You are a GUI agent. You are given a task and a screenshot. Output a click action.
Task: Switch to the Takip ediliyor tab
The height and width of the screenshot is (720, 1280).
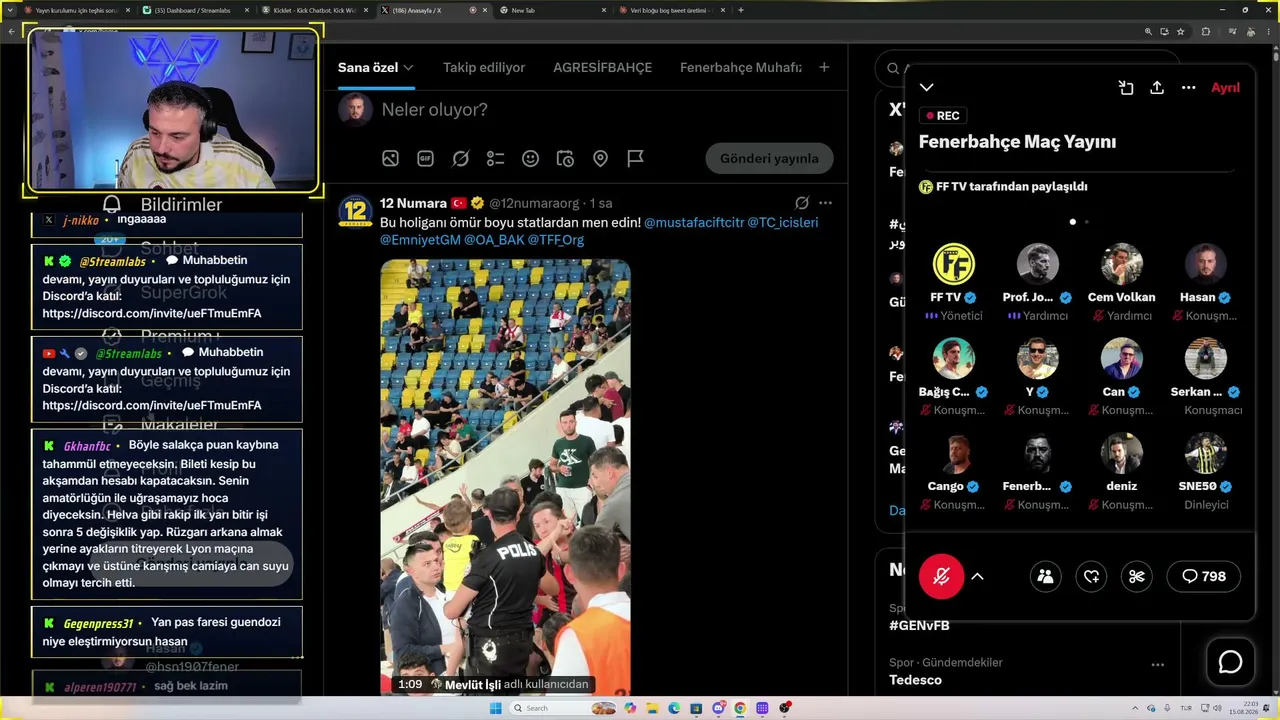tap(484, 68)
